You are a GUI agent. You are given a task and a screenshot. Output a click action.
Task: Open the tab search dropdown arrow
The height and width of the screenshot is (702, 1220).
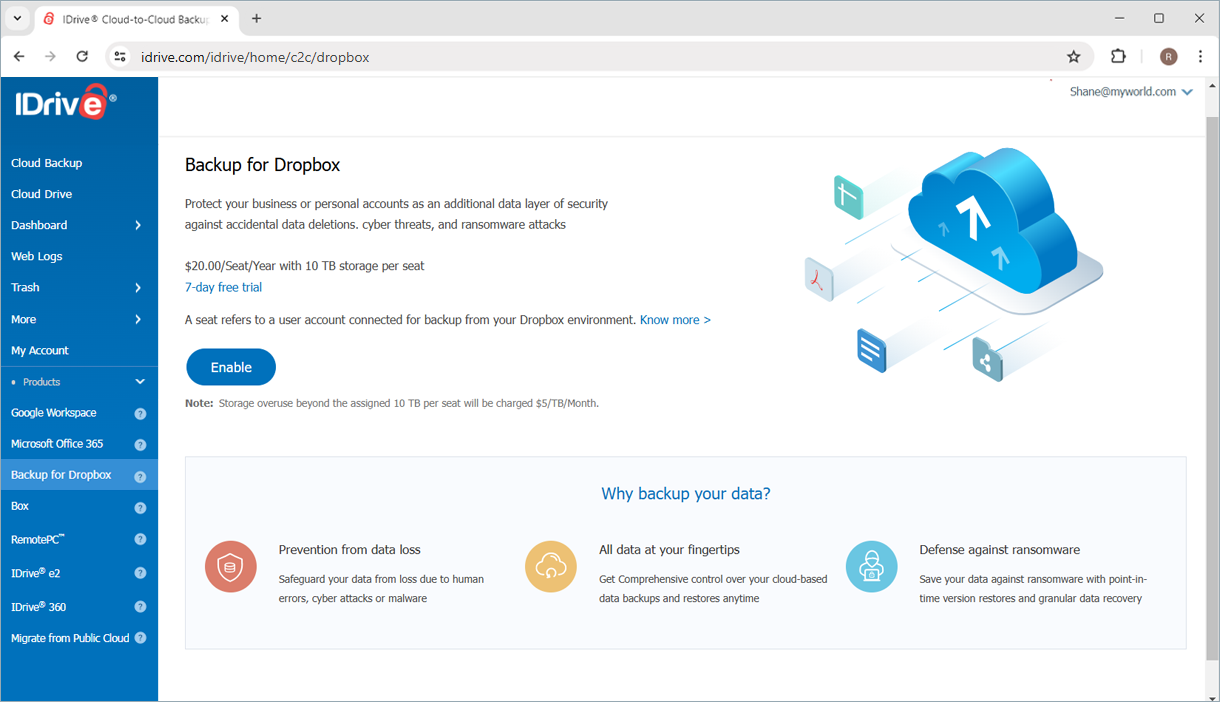[x=17, y=18]
